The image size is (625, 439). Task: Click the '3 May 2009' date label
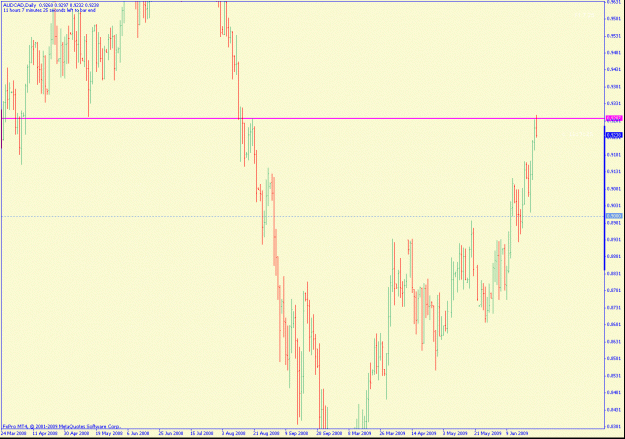click(455, 433)
